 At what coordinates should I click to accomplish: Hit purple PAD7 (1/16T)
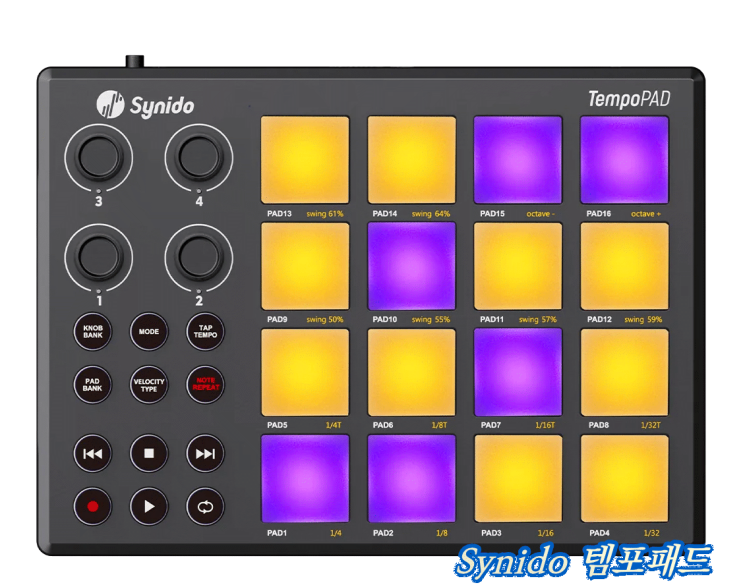(518, 372)
